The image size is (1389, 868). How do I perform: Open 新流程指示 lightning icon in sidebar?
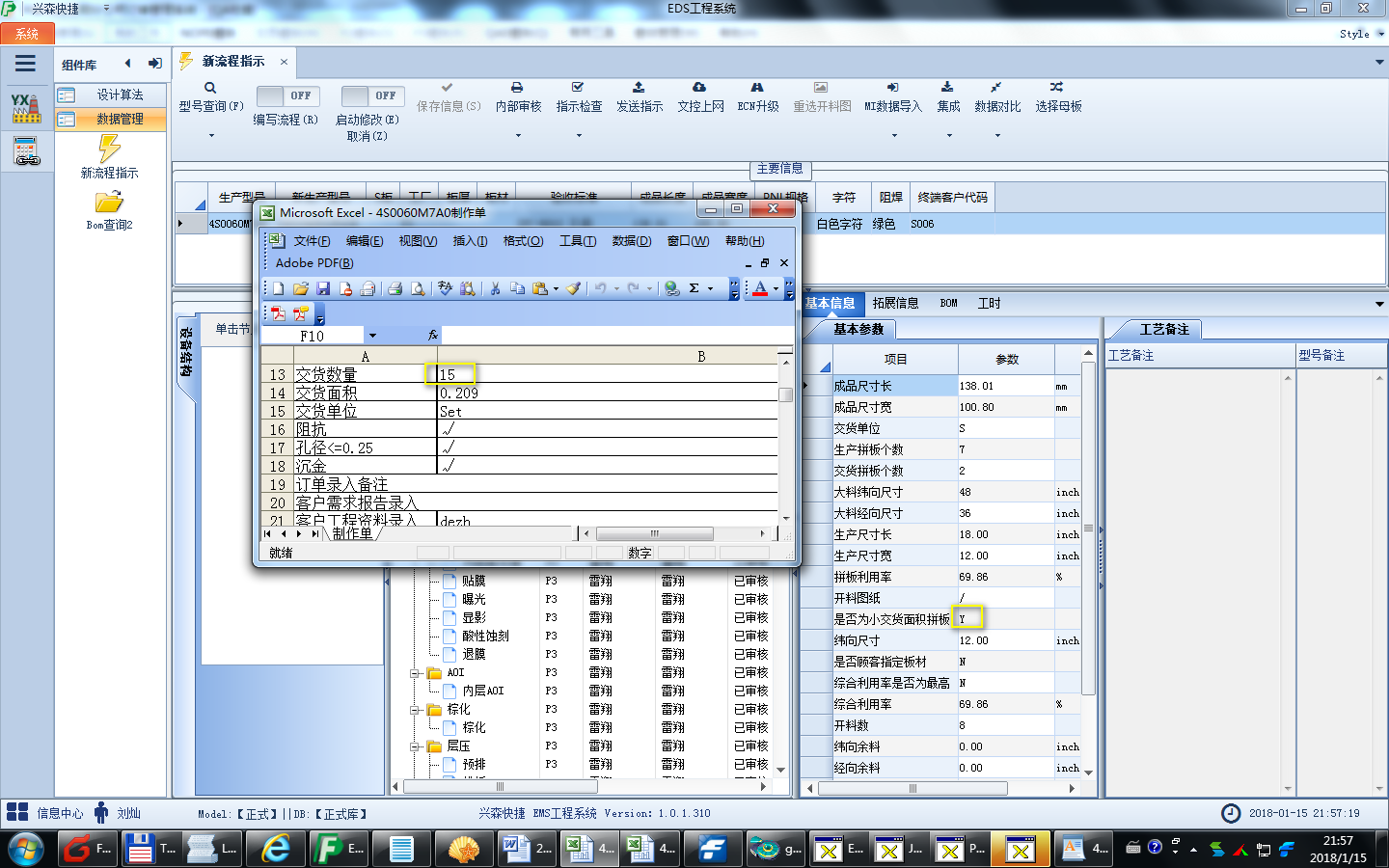[109, 149]
